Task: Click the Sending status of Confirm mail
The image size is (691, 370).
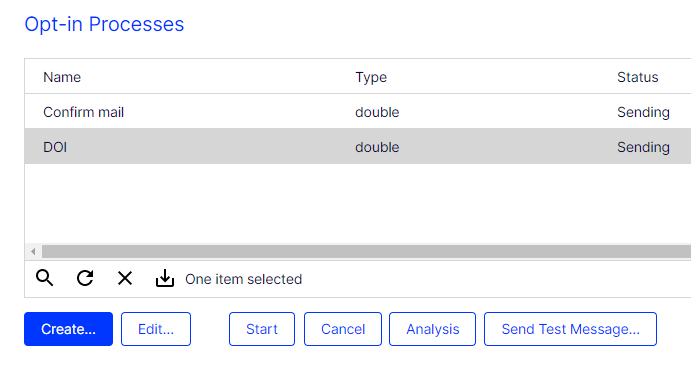Action: [643, 112]
